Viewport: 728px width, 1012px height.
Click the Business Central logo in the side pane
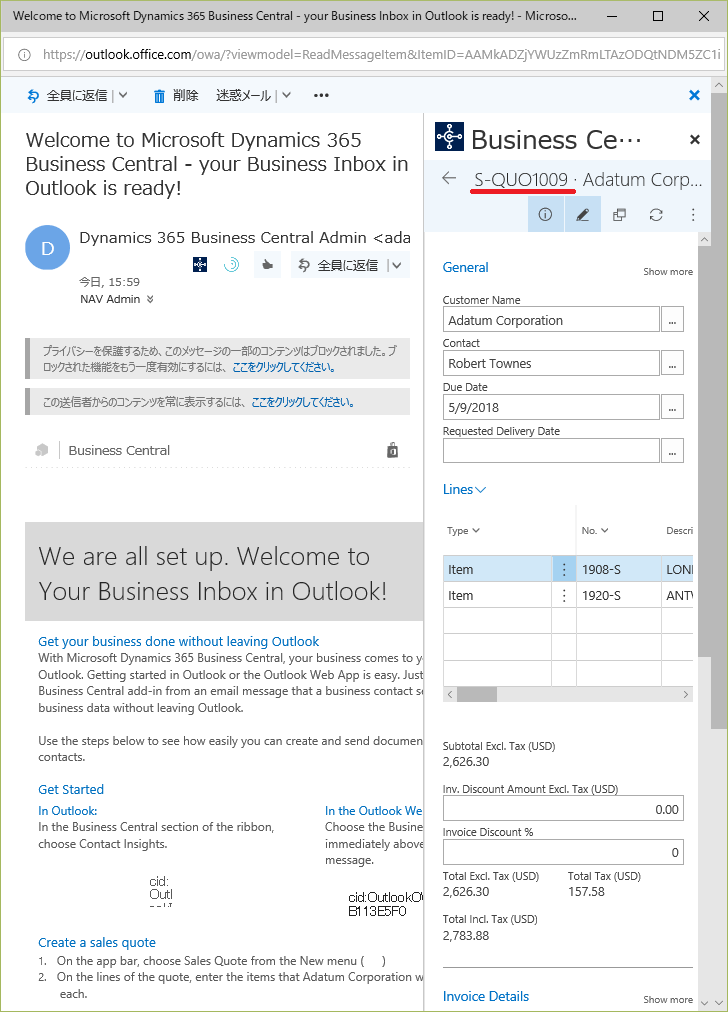click(x=449, y=137)
